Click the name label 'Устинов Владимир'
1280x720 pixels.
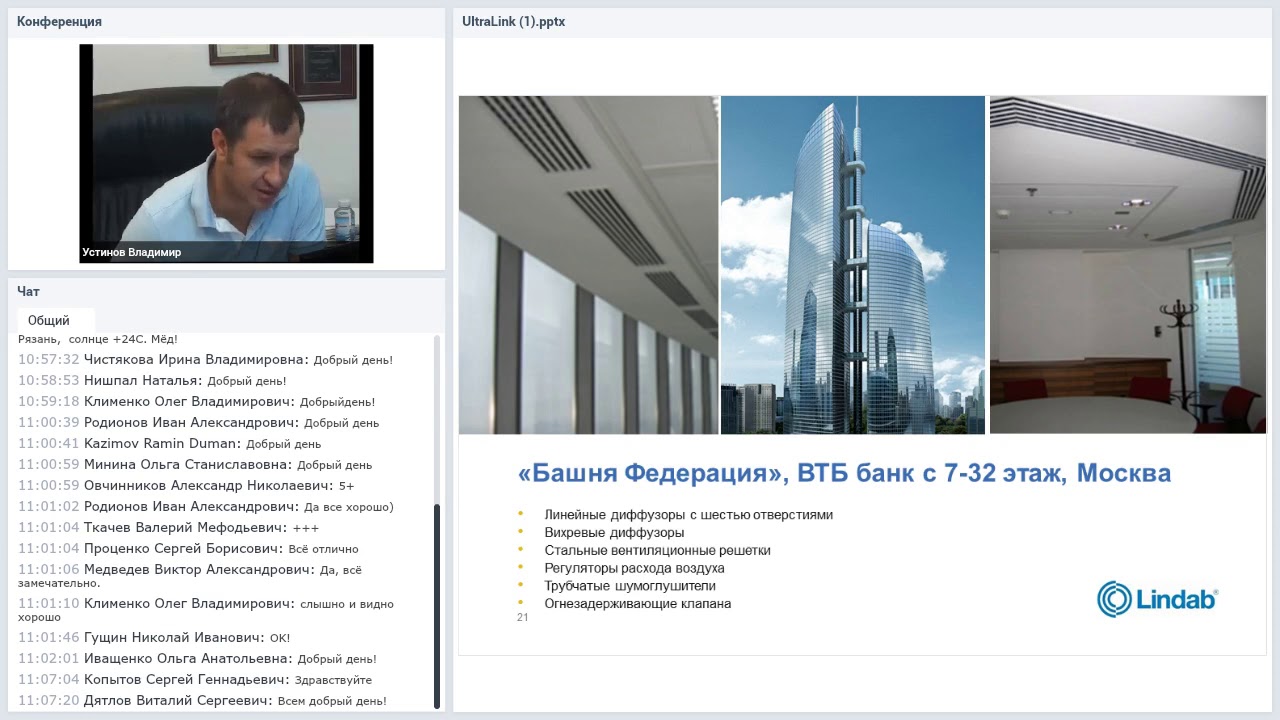click(x=132, y=253)
